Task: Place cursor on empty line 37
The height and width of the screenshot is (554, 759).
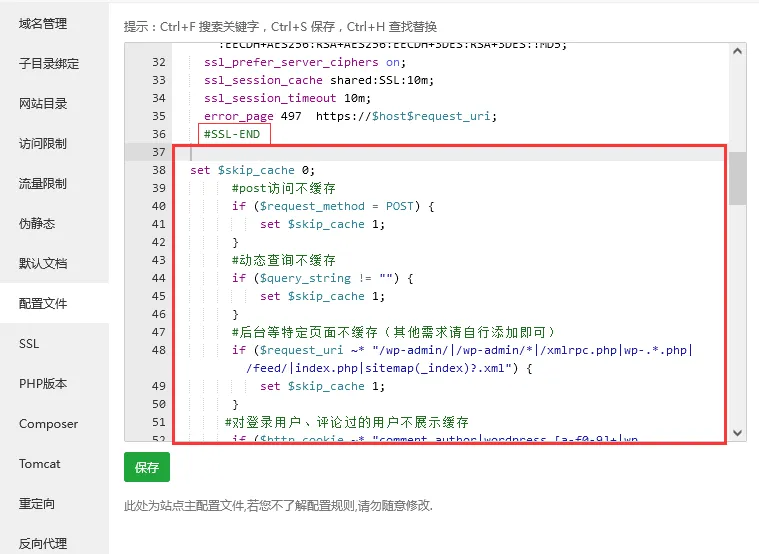Action: click(450, 152)
